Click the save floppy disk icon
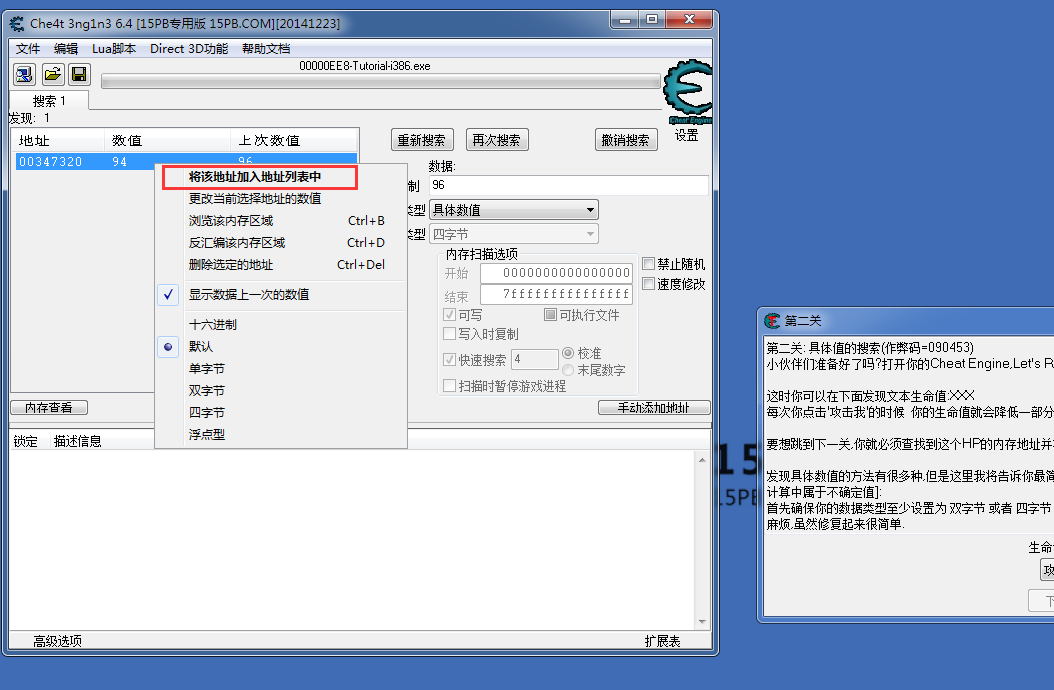 (79, 74)
